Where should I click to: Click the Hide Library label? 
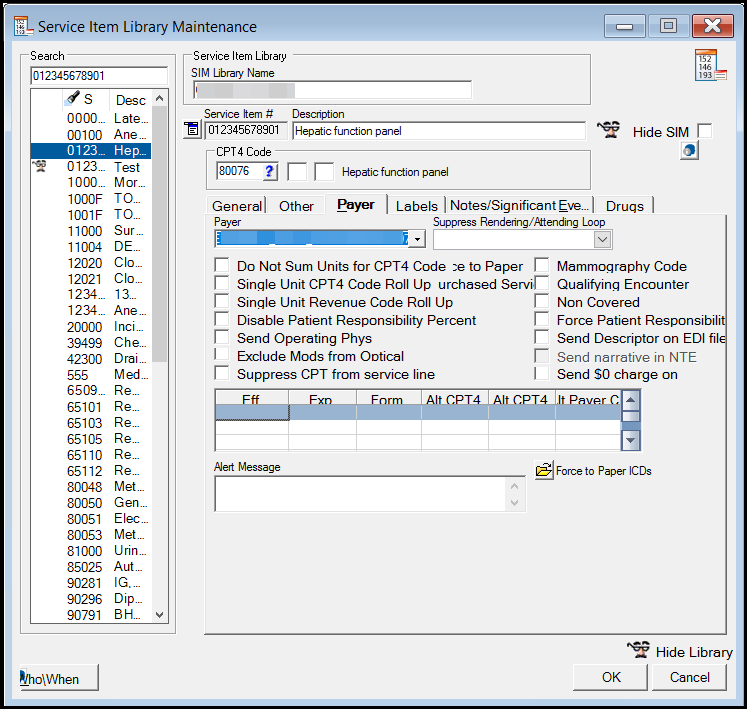694,652
